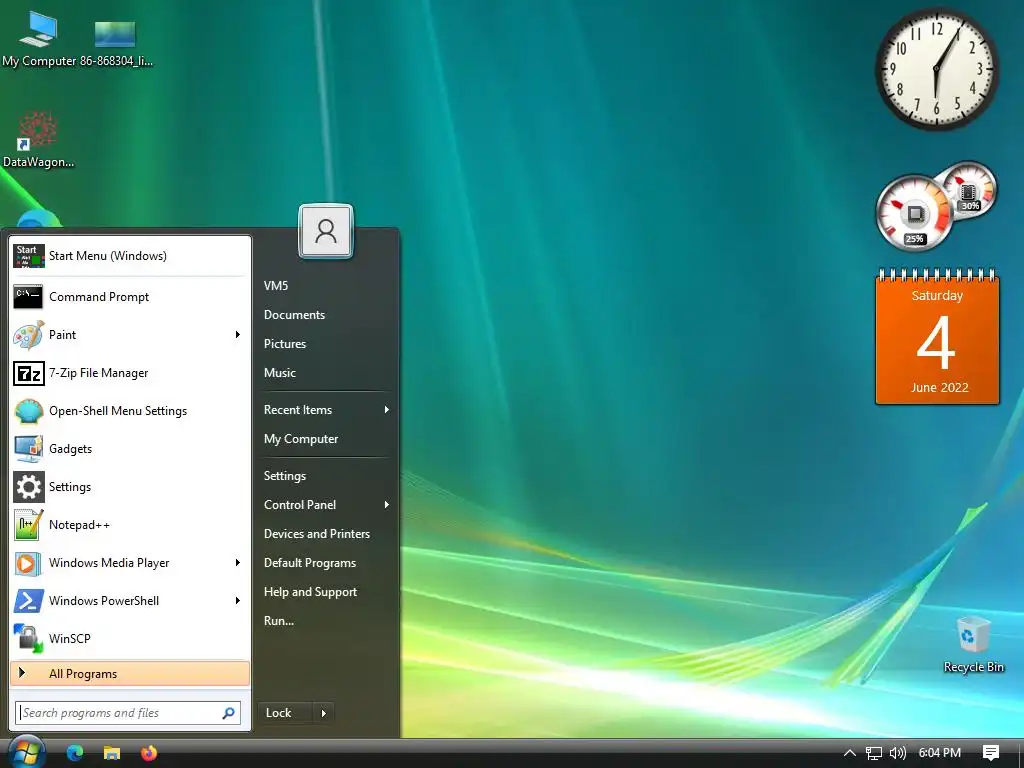
Task: Open the Paint palette icon
Action: click(x=29, y=335)
